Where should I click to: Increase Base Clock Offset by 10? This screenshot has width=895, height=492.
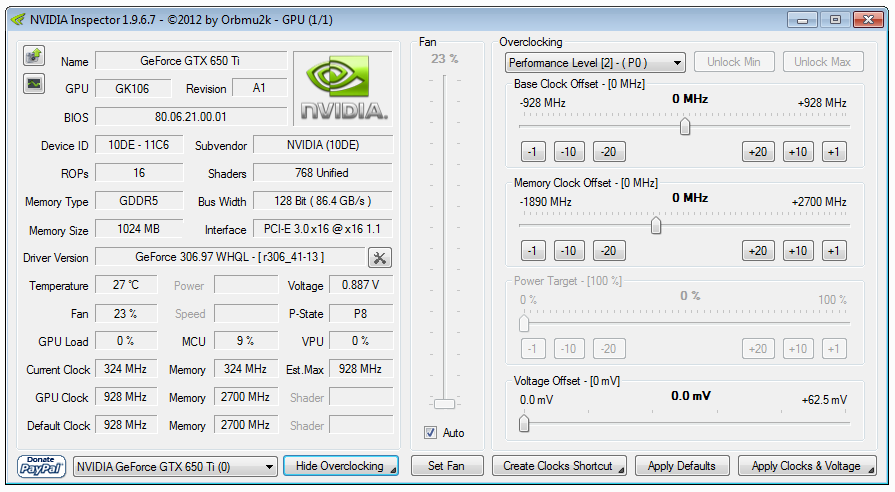798,152
